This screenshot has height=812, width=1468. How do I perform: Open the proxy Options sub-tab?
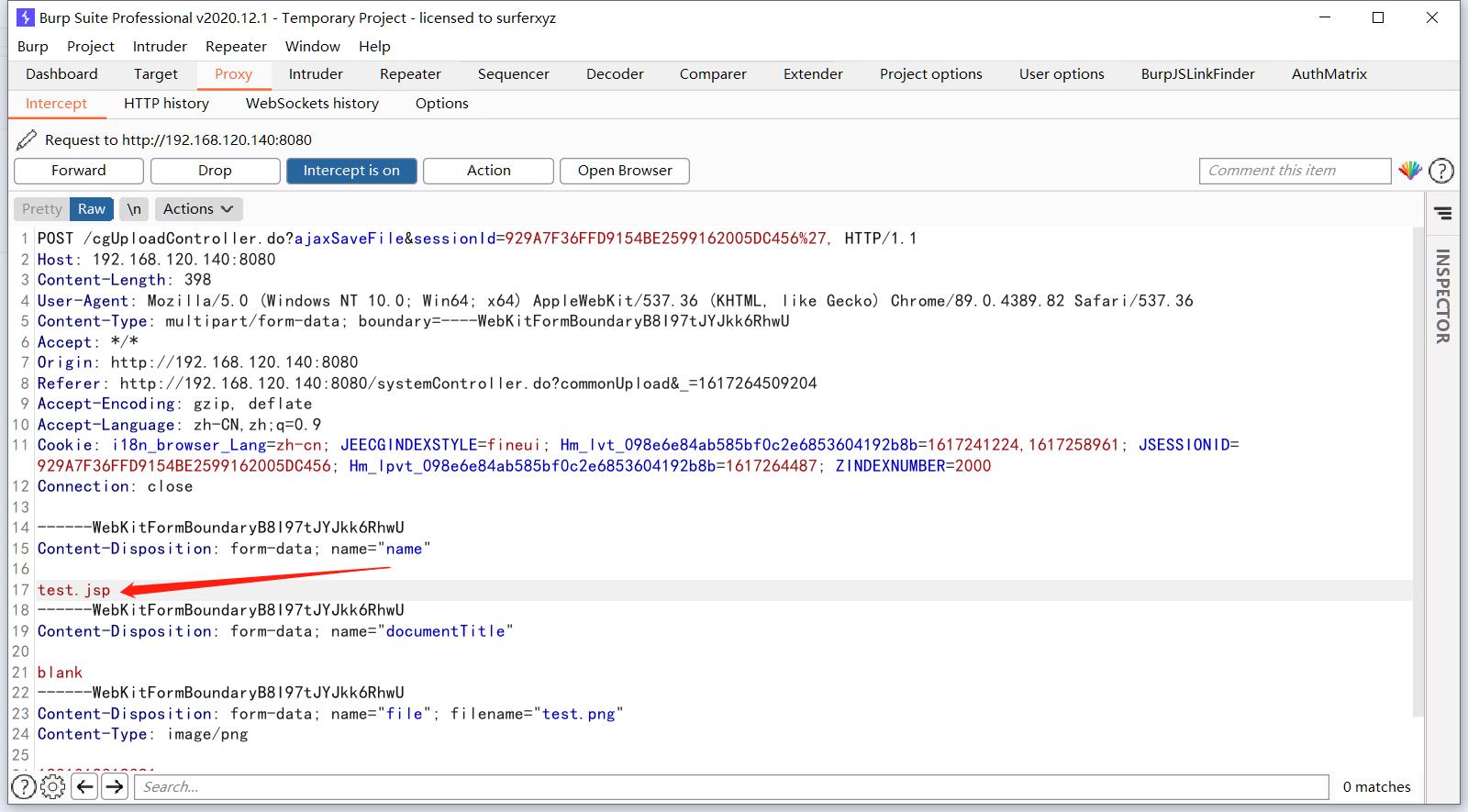pyautogui.click(x=442, y=104)
